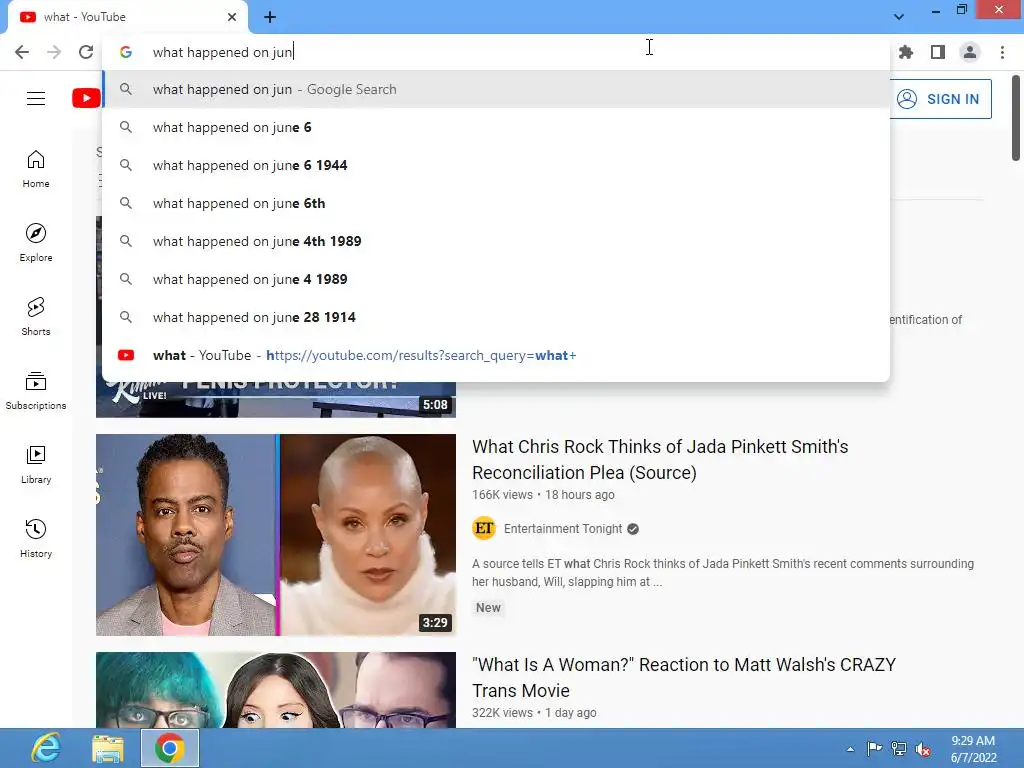The width and height of the screenshot is (1024, 768).
Task: Click the browser forward arrow
Action: tap(54, 52)
